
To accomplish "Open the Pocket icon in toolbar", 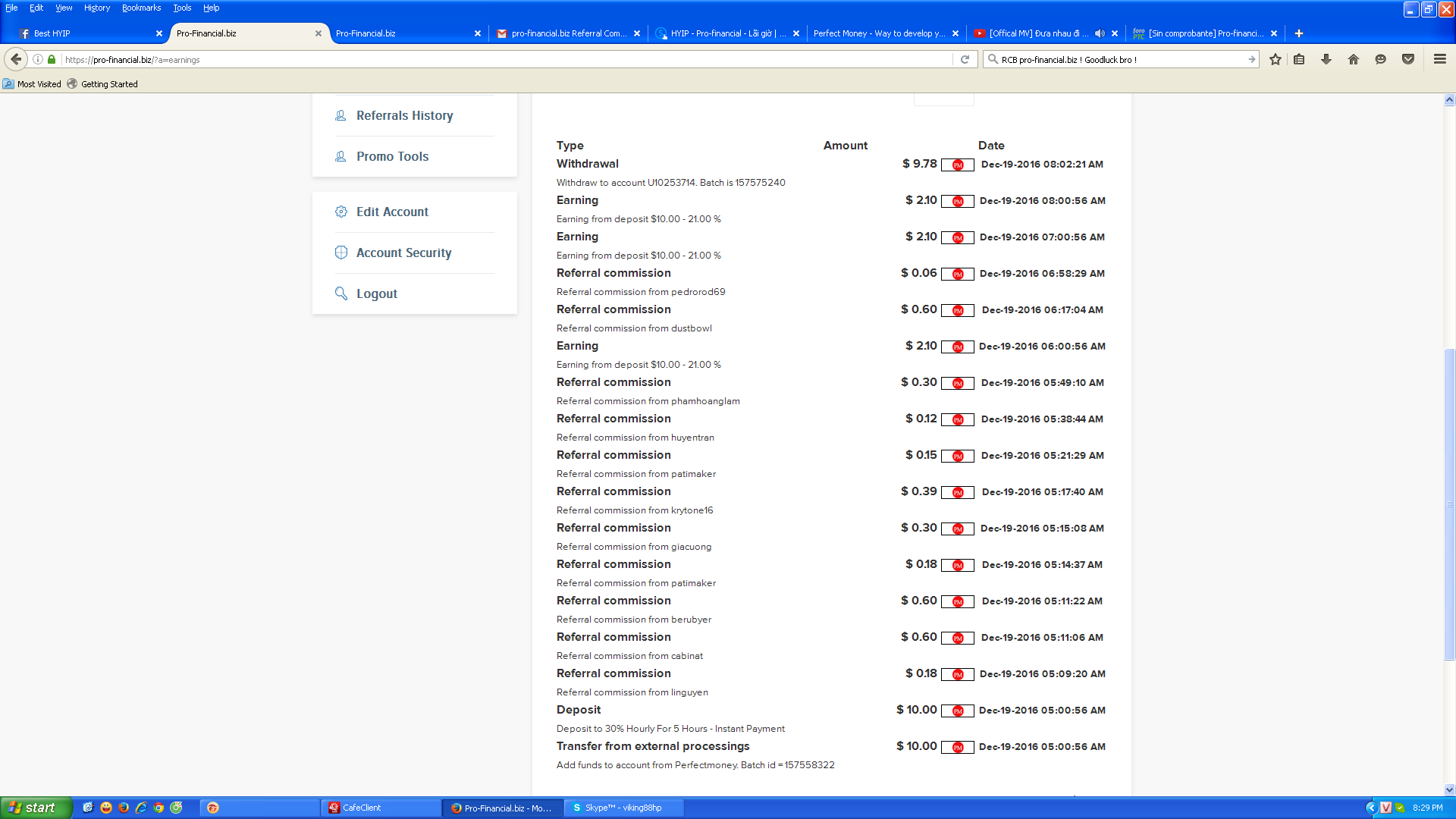I will [x=1408, y=59].
